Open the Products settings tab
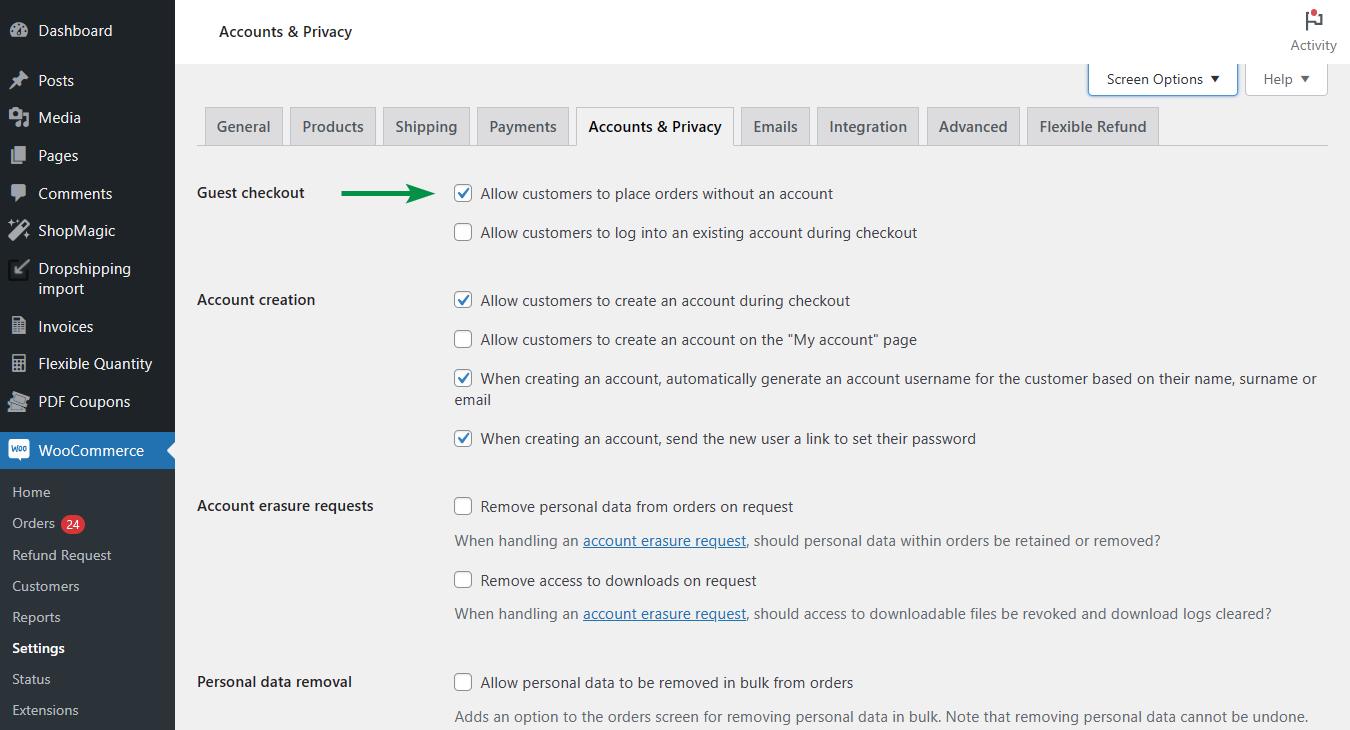The height and width of the screenshot is (730, 1350). click(333, 127)
